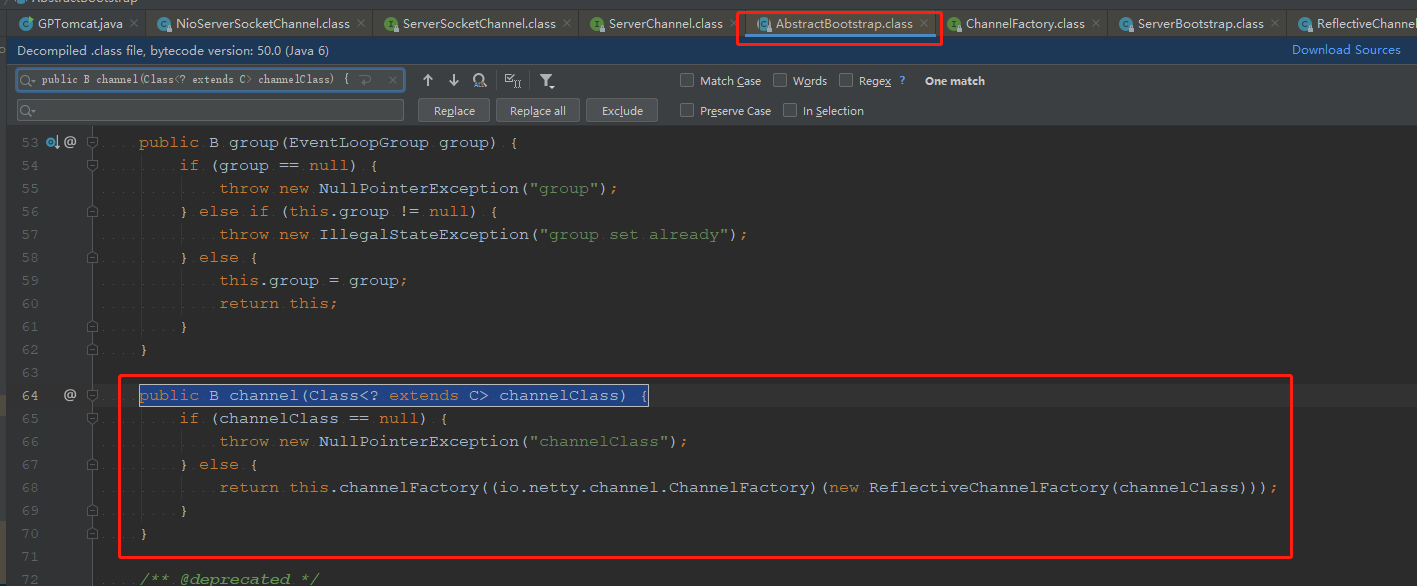This screenshot has height=586, width=1417.
Task: Enable the Preserve Case checkbox
Action: coord(687,110)
